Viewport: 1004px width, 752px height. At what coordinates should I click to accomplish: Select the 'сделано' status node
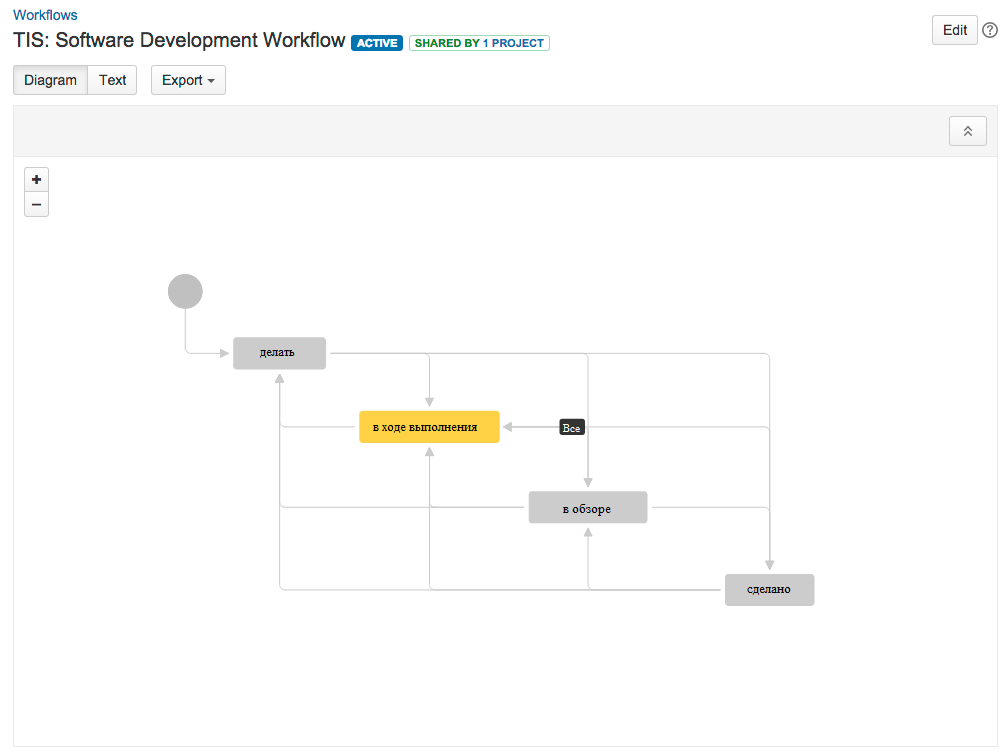[x=769, y=590]
